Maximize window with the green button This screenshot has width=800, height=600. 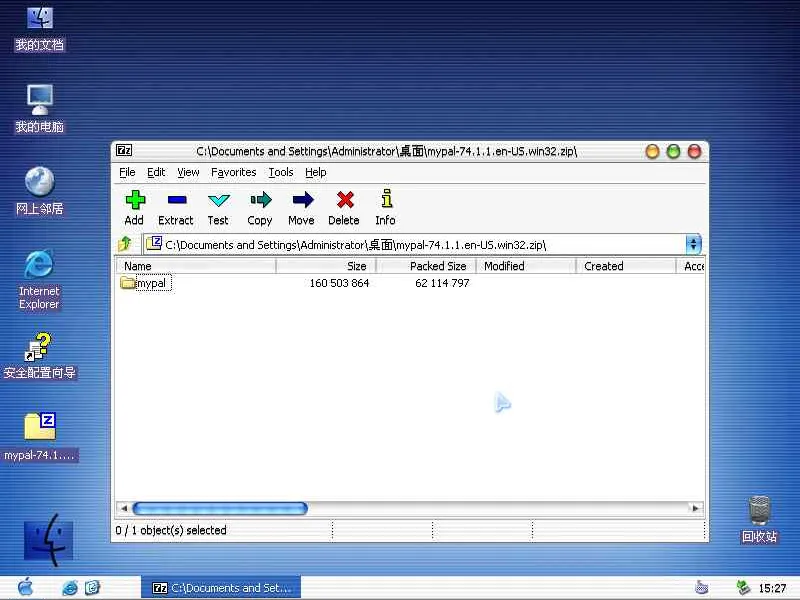(x=673, y=152)
